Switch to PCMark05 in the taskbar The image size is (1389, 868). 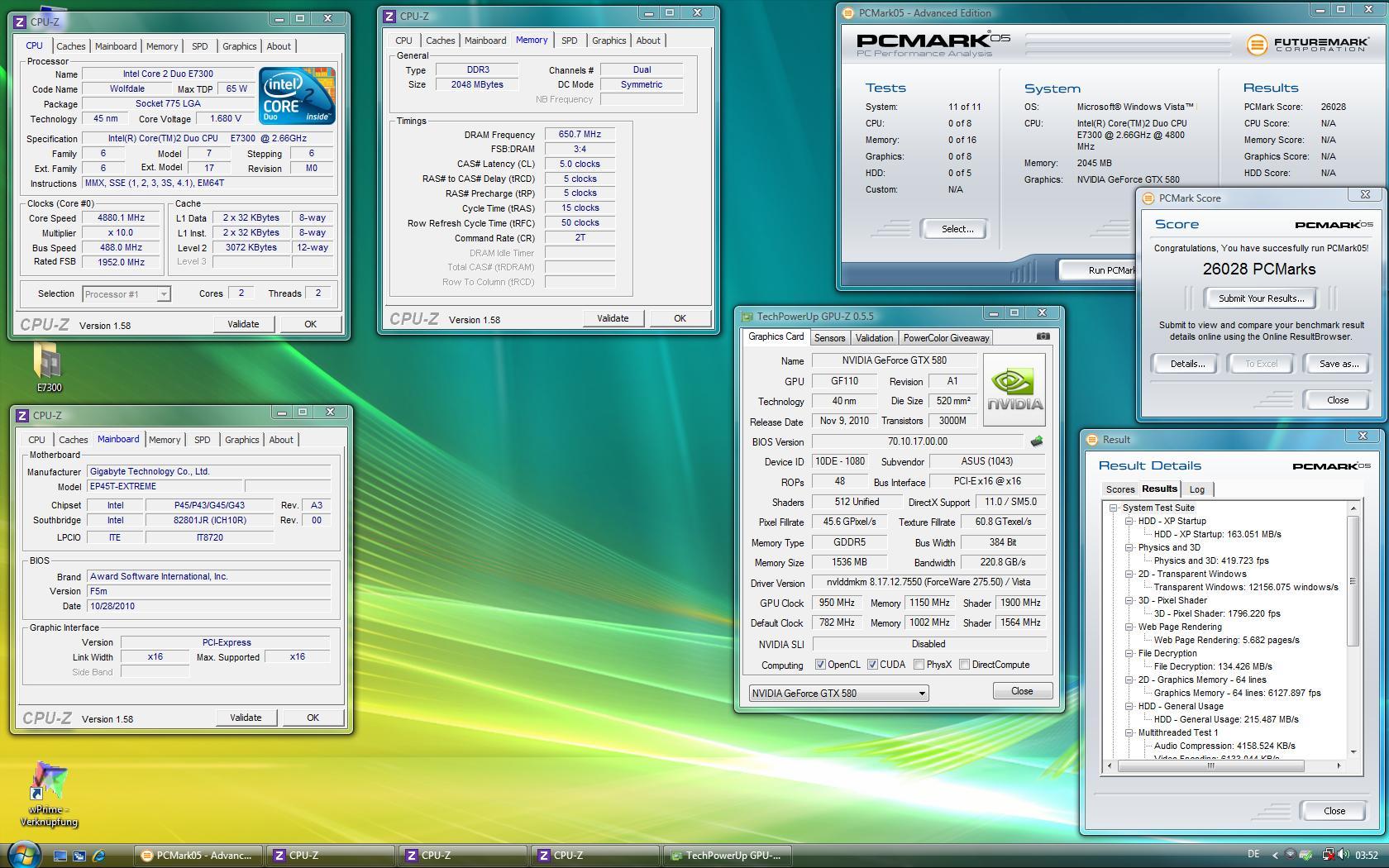pos(199,856)
